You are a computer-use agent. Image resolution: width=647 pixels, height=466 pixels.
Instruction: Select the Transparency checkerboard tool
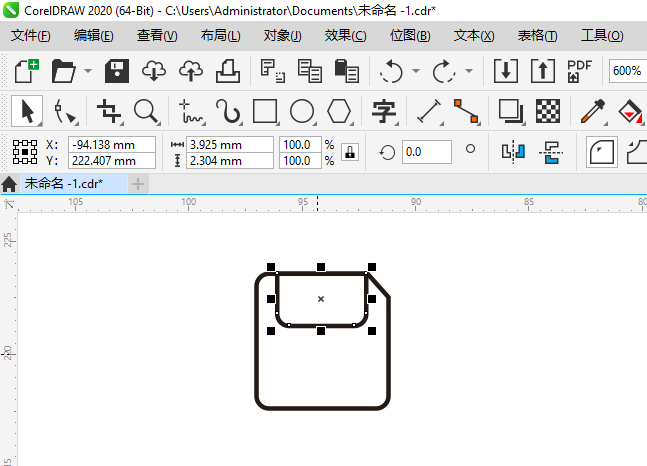coord(548,111)
